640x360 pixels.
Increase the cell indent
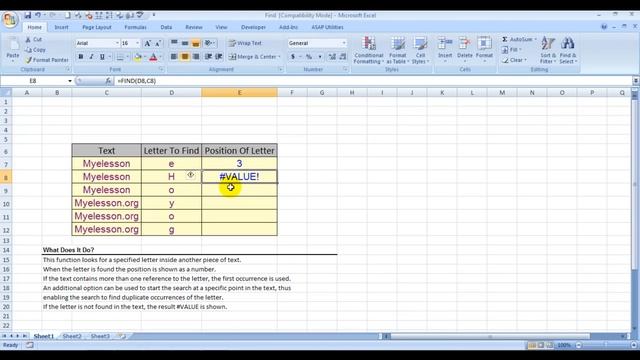219,57
